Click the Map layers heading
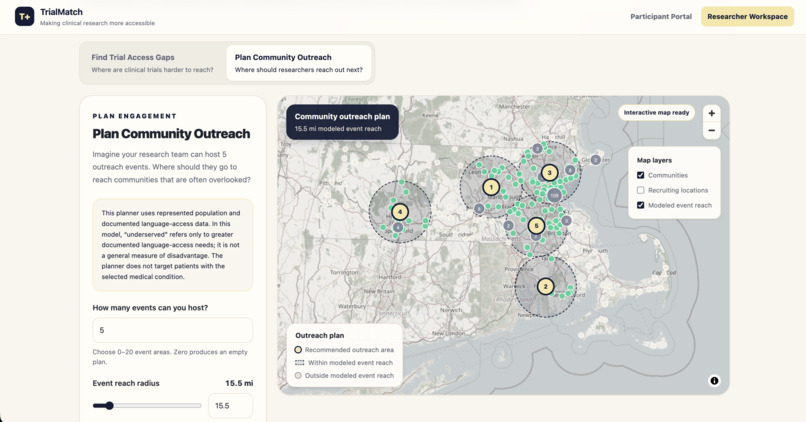The image size is (806, 422). click(x=654, y=160)
